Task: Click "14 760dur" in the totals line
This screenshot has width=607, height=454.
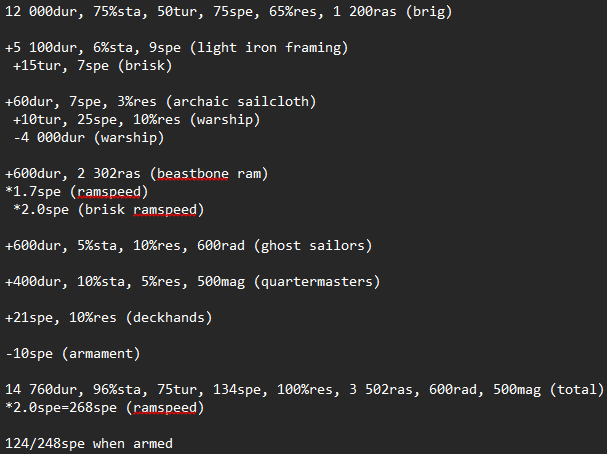Action: pyautogui.click(x=41, y=390)
